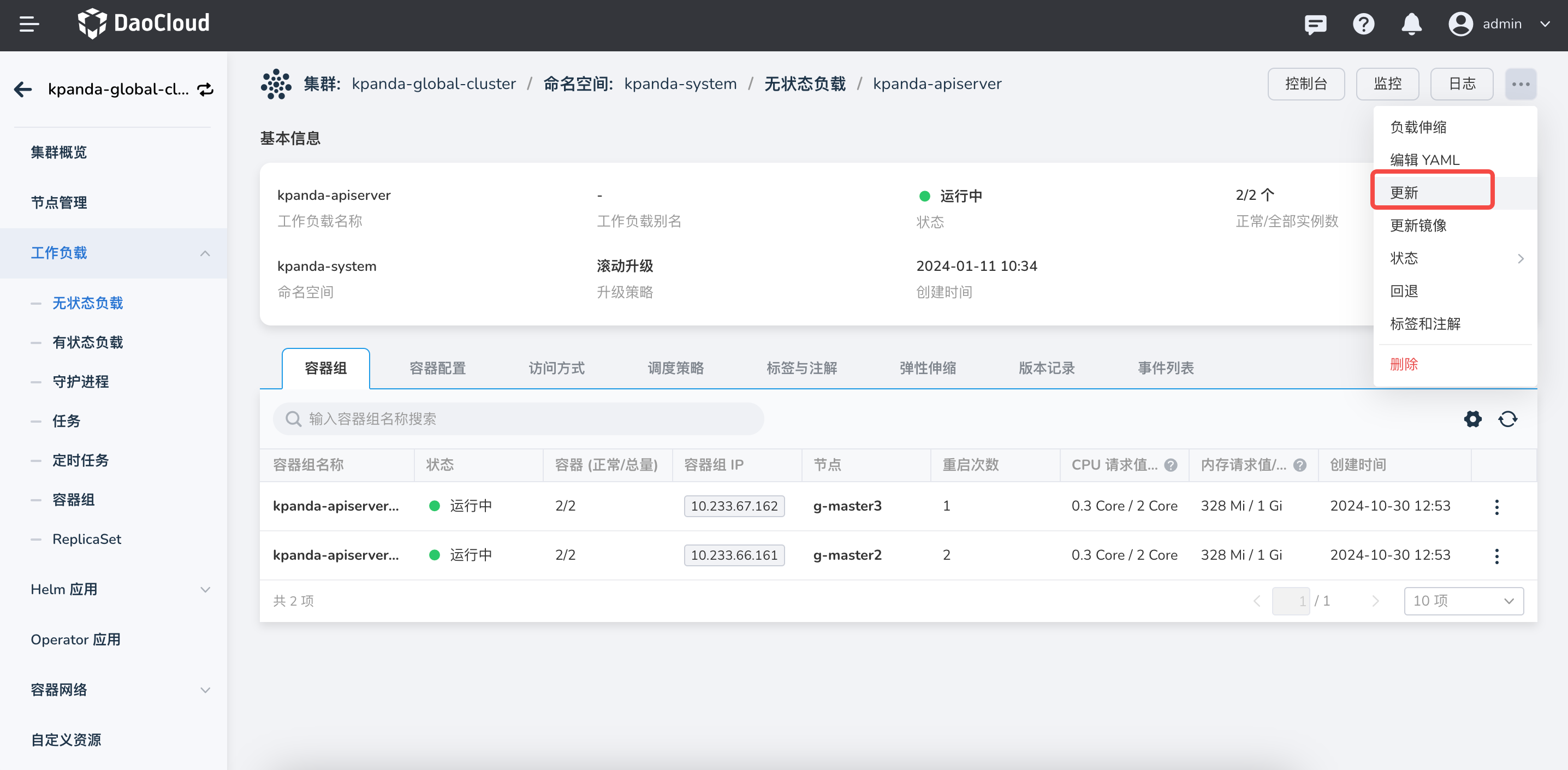Collapse the 工作负载 sidebar section
This screenshot has width=1568, height=770.
tap(205, 253)
